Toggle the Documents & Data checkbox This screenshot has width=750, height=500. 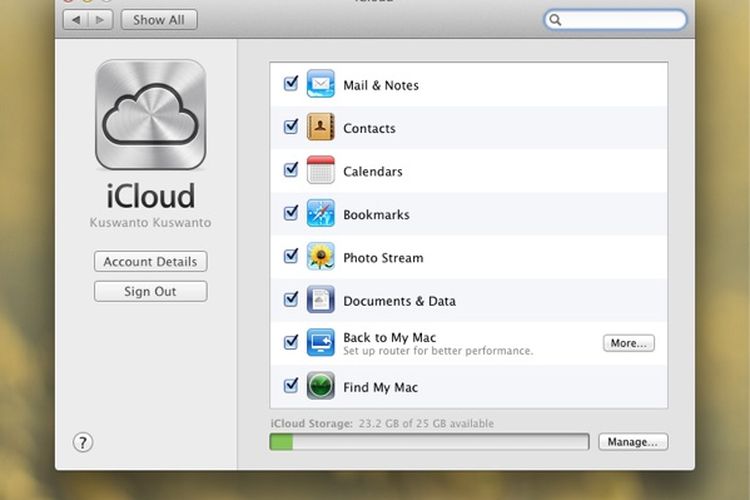[290, 299]
